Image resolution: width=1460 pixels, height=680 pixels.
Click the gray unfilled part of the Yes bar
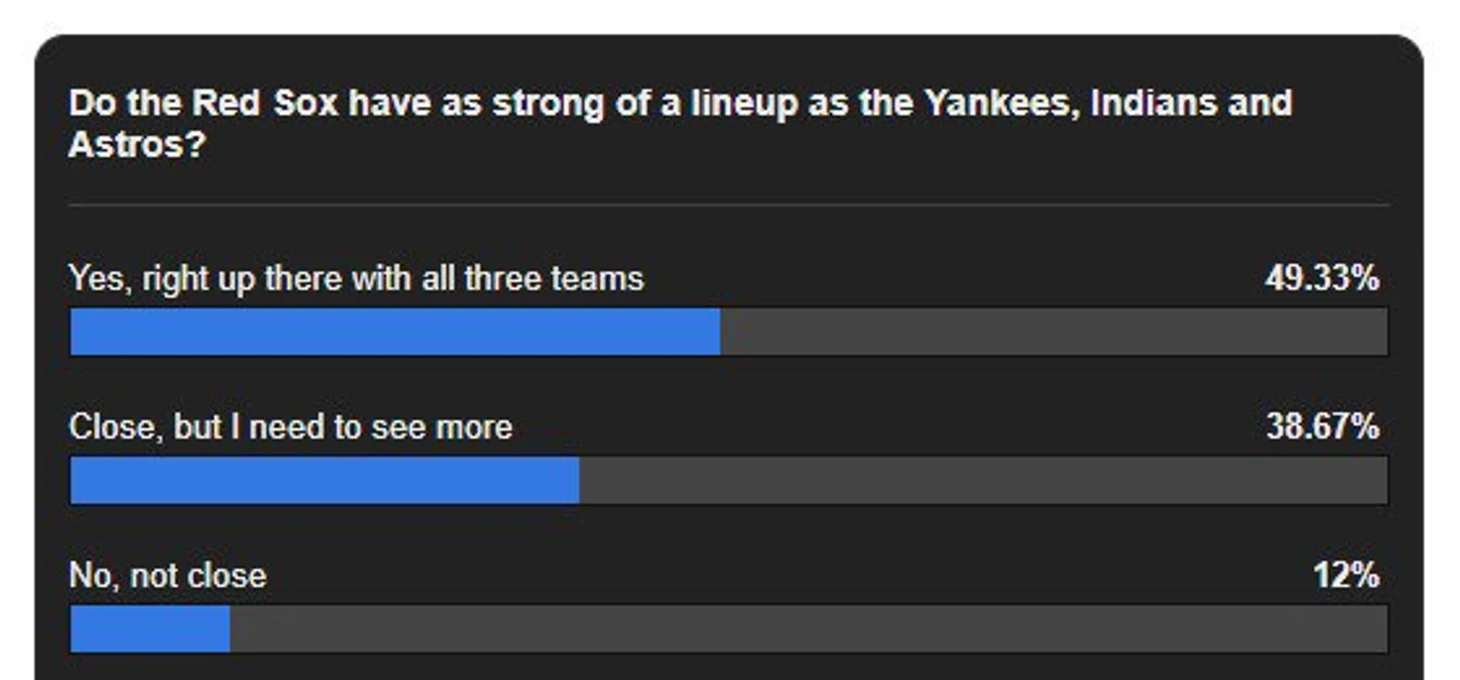coord(1054,332)
